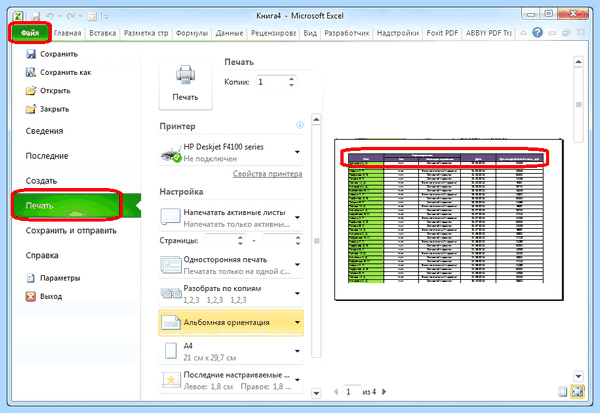Click the Открыть folder icon

pyautogui.click(x=31, y=91)
